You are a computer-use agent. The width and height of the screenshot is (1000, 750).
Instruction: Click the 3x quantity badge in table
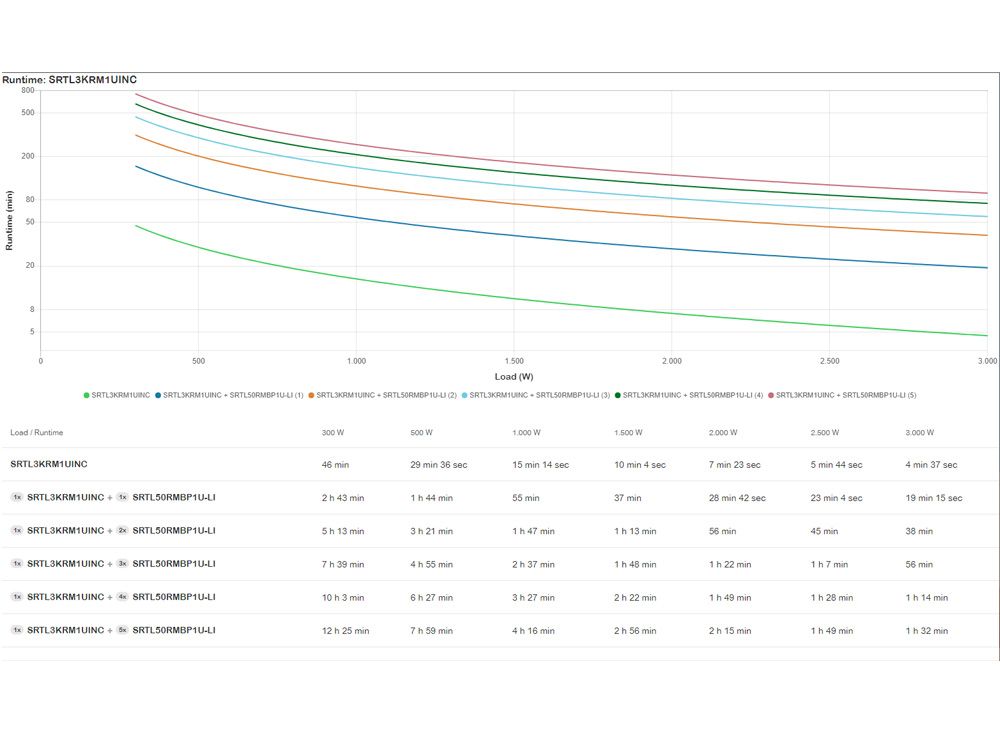coord(122,564)
